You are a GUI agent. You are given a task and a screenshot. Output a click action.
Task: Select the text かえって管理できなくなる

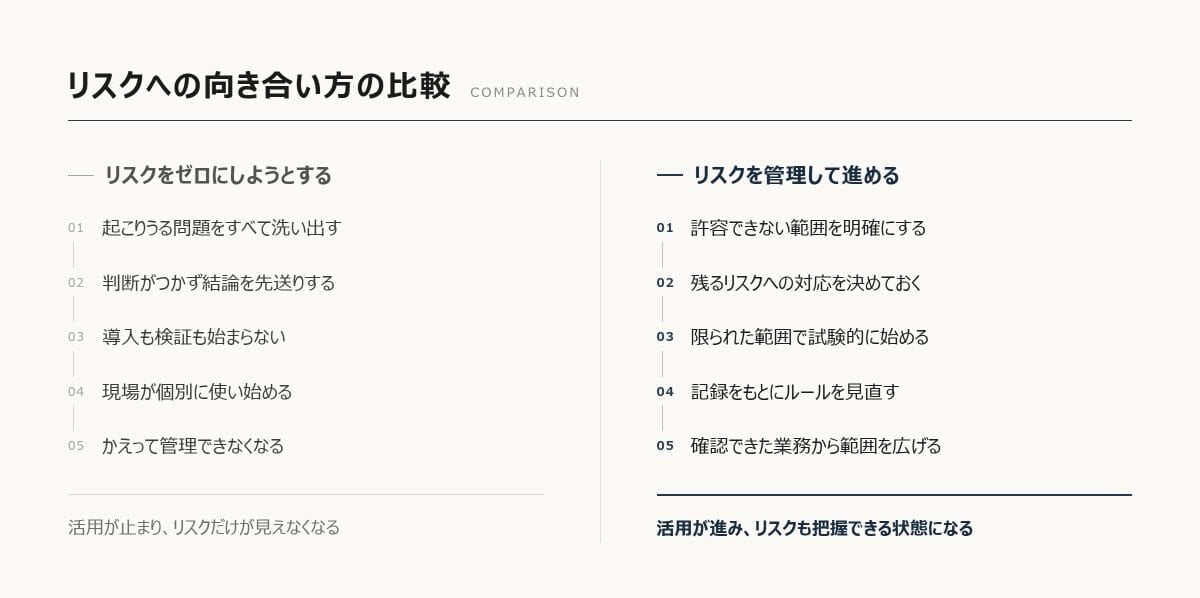[x=193, y=446]
